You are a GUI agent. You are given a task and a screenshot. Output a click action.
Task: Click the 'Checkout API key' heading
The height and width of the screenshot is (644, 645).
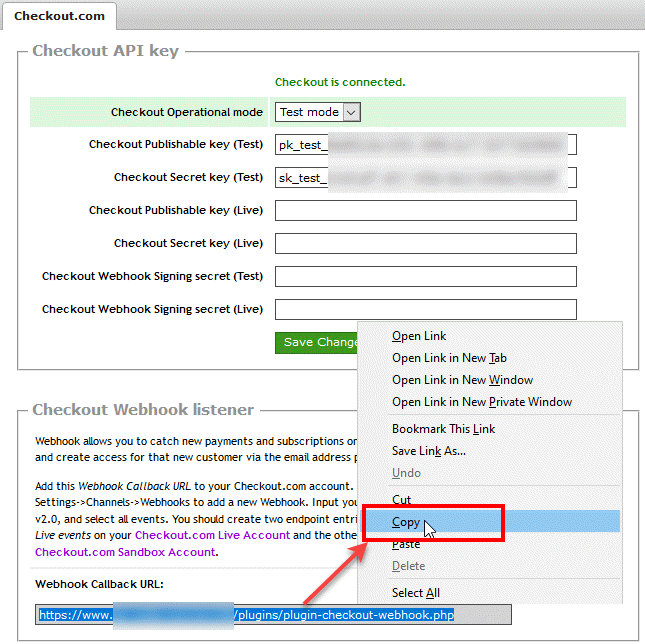pos(106,51)
